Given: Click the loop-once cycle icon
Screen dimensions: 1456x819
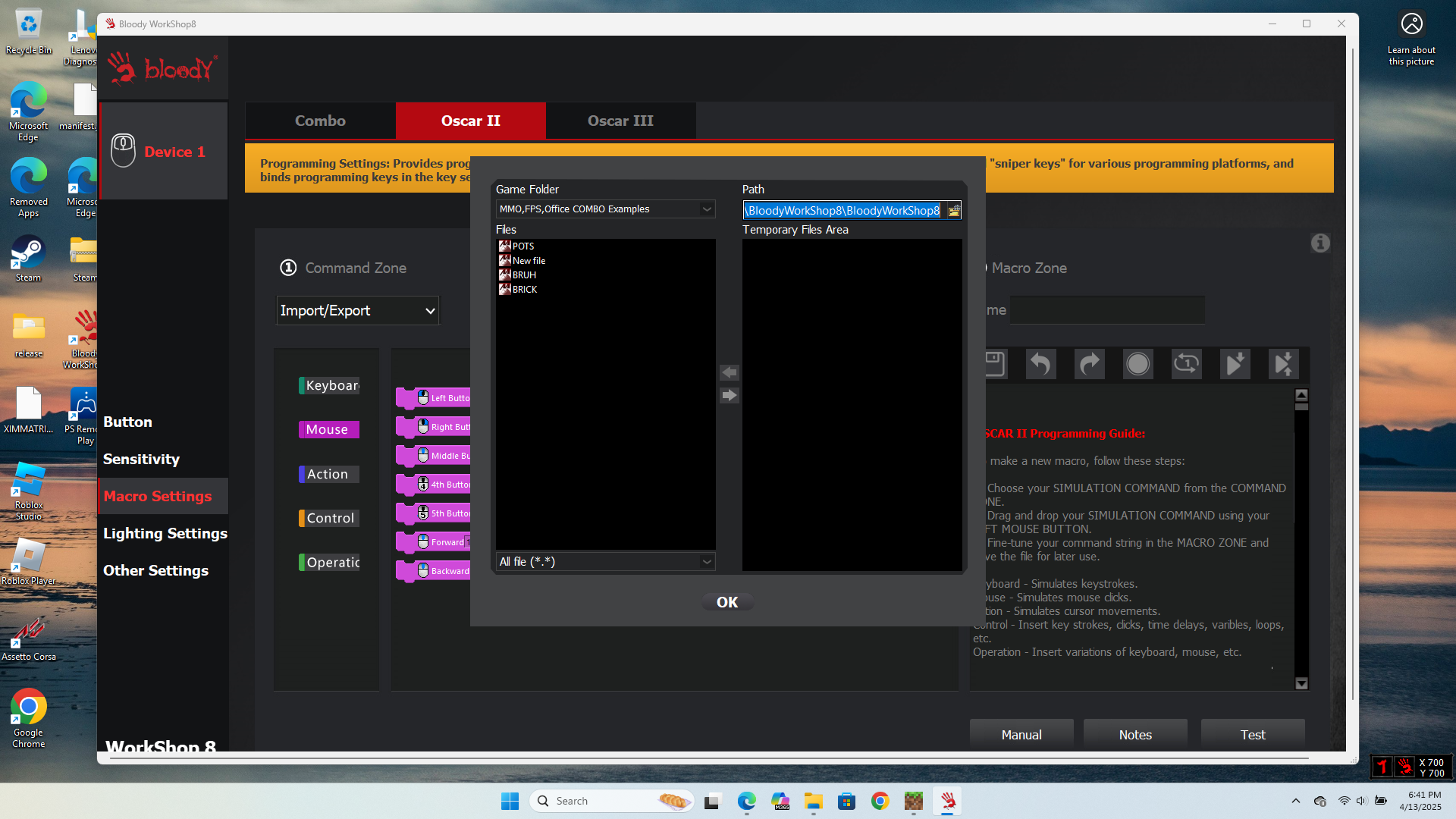Looking at the screenshot, I should (x=1186, y=365).
